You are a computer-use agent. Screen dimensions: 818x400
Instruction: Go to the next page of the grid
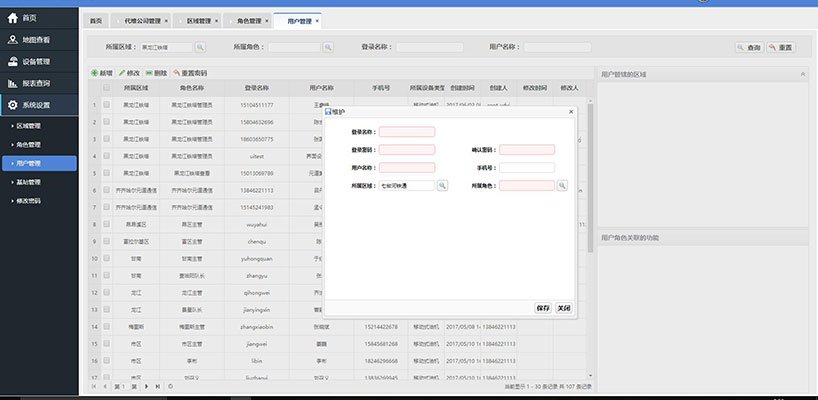click(x=146, y=385)
